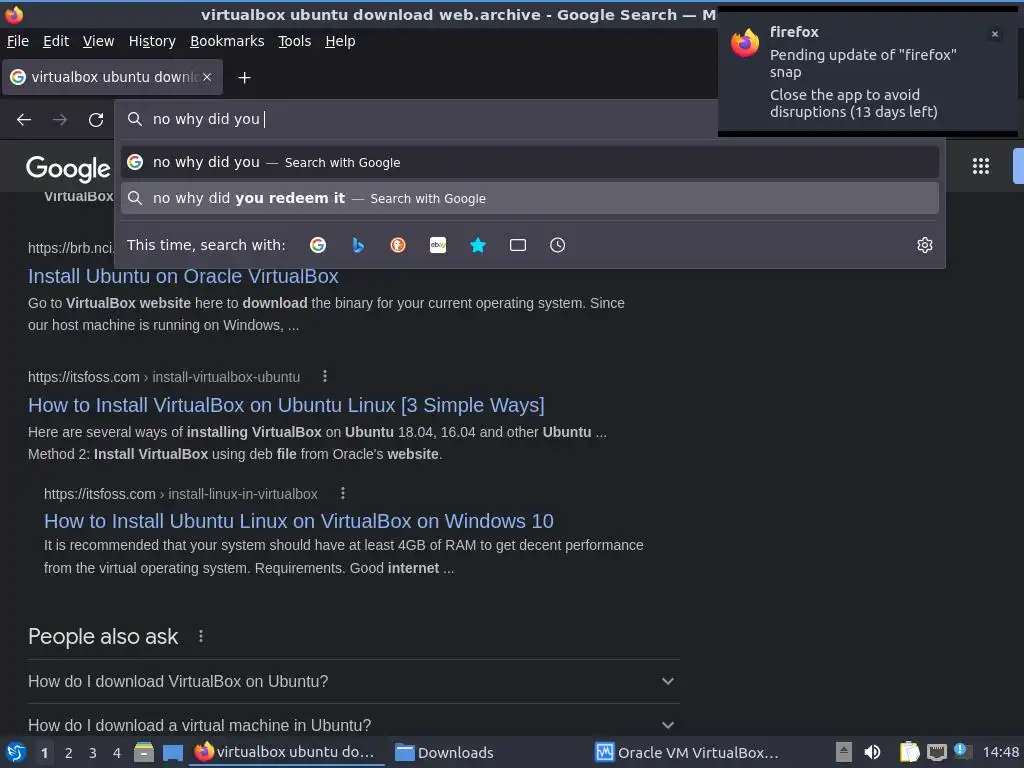Click the forward navigation arrow

pos(60,120)
